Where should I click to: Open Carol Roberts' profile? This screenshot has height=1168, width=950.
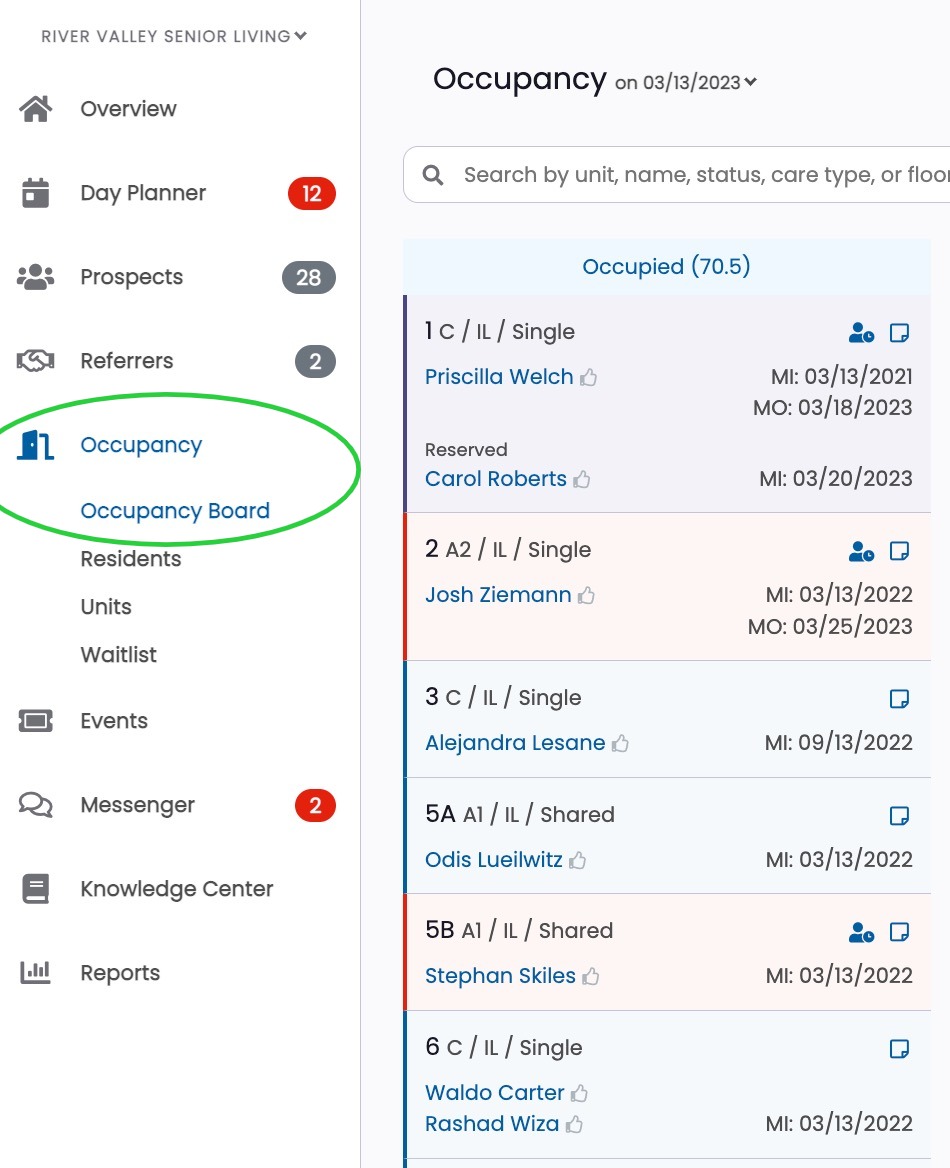[x=495, y=479]
